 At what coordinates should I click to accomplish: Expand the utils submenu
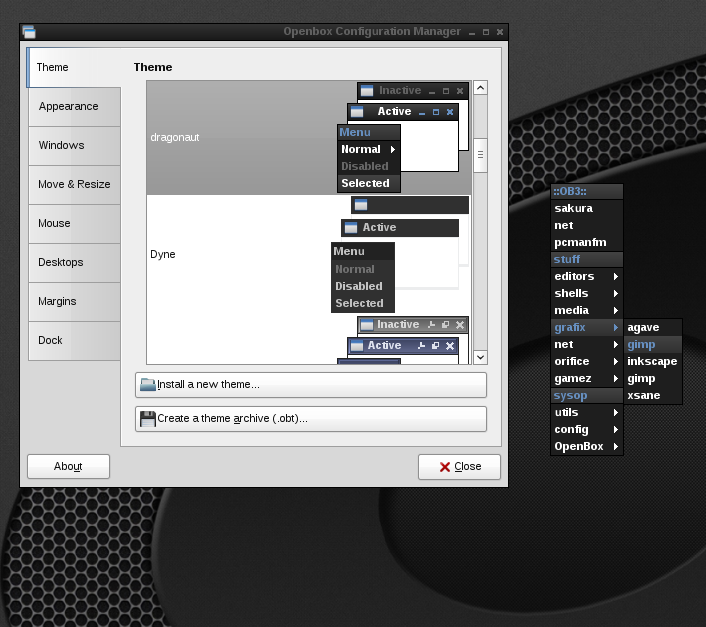click(x=587, y=413)
